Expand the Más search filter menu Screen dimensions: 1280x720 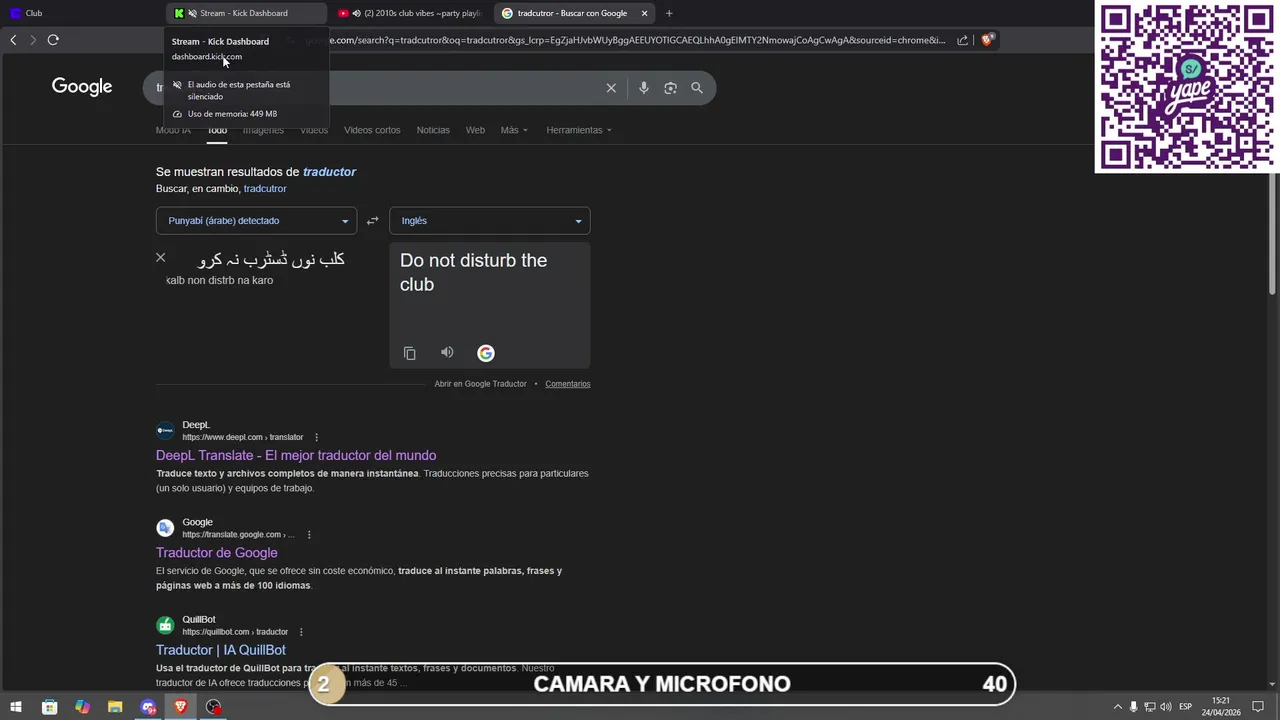[x=514, y=130]
